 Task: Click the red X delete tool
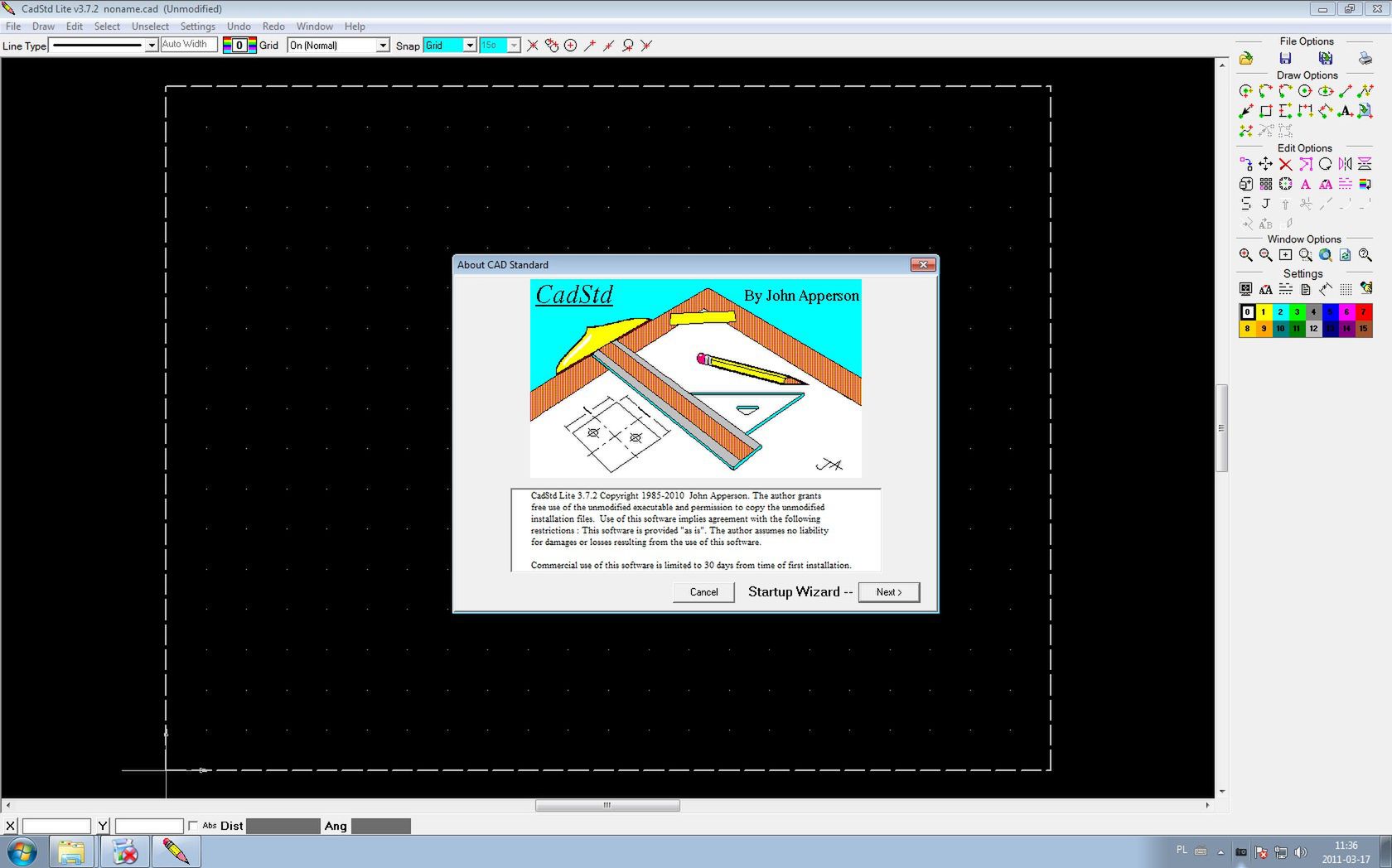click(1286, 163)
